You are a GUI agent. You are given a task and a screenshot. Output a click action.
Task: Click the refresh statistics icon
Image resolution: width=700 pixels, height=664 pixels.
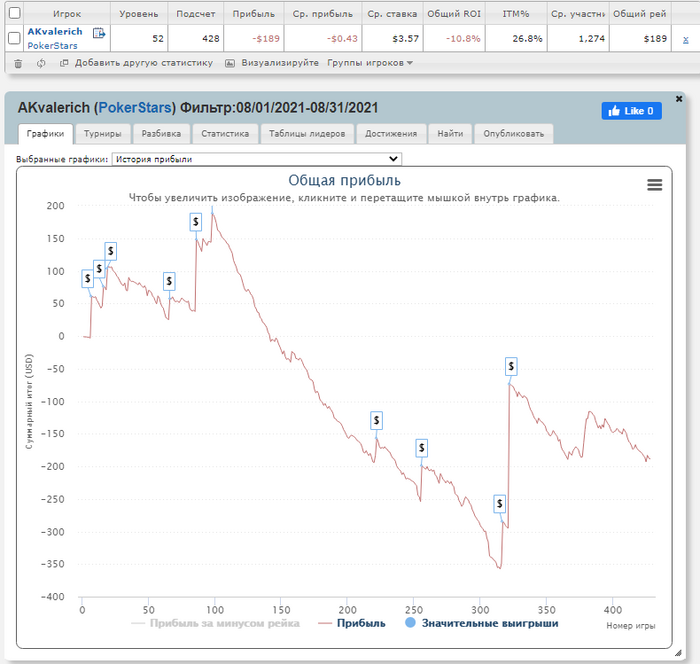coord(41,63)
